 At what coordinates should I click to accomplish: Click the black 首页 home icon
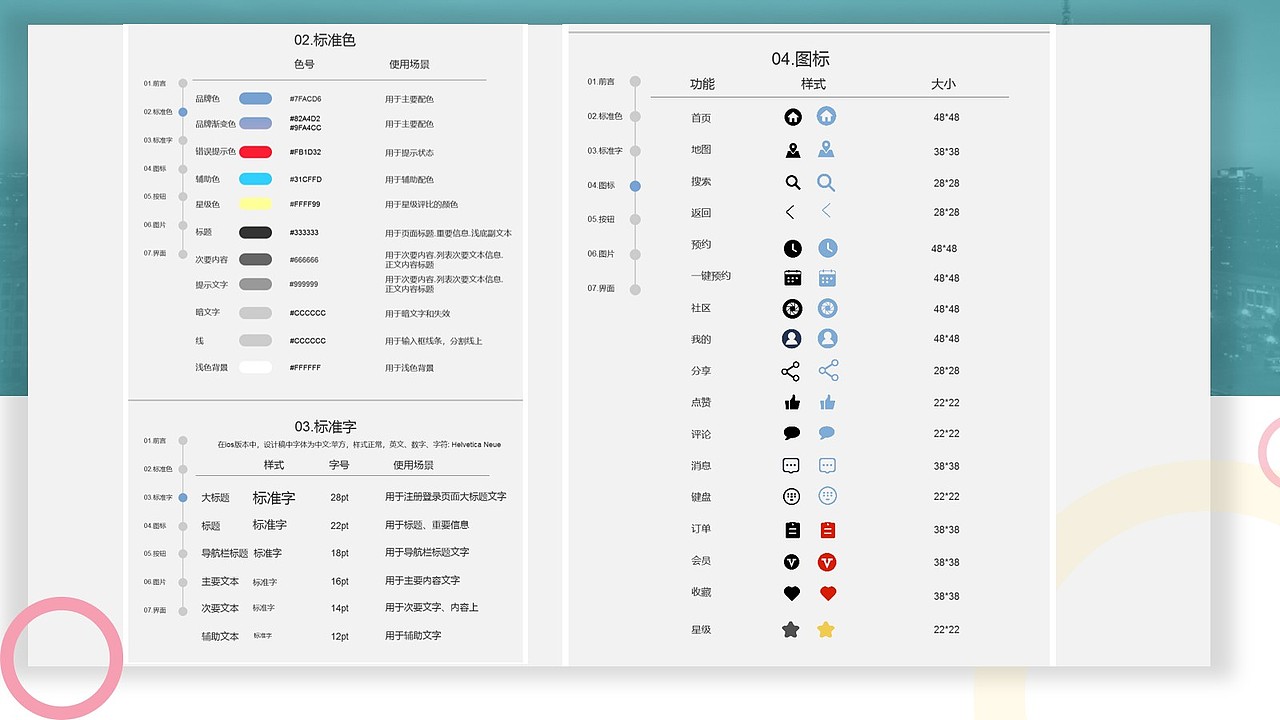[x=793, y=117]
